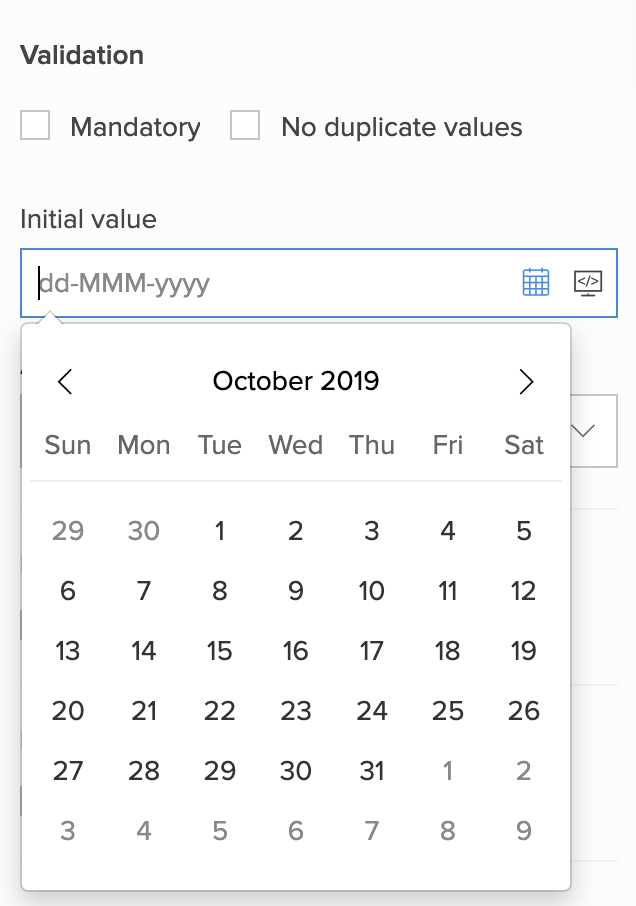636x906 pixels.
Task: Select Friday October 18
Action: (448, 651)
